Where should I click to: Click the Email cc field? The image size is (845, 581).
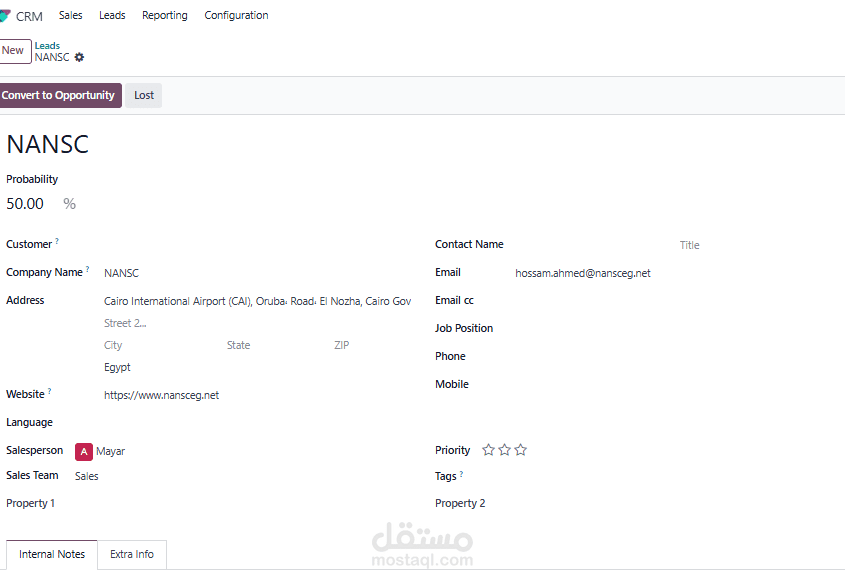677,301
